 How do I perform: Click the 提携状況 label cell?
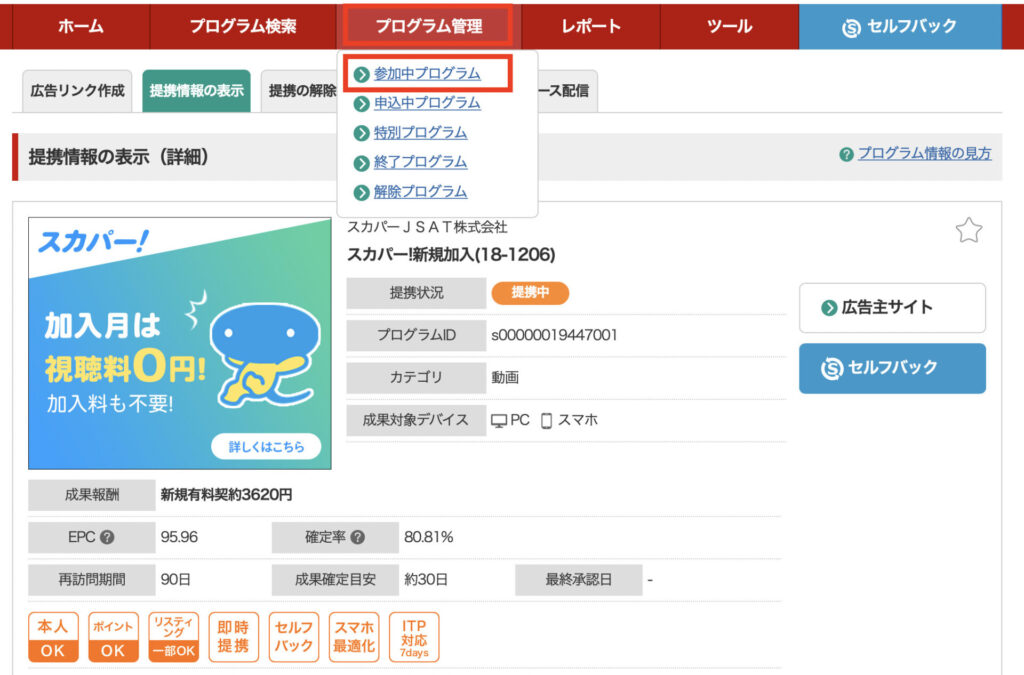pyautogui.click(x=416, y=293)
